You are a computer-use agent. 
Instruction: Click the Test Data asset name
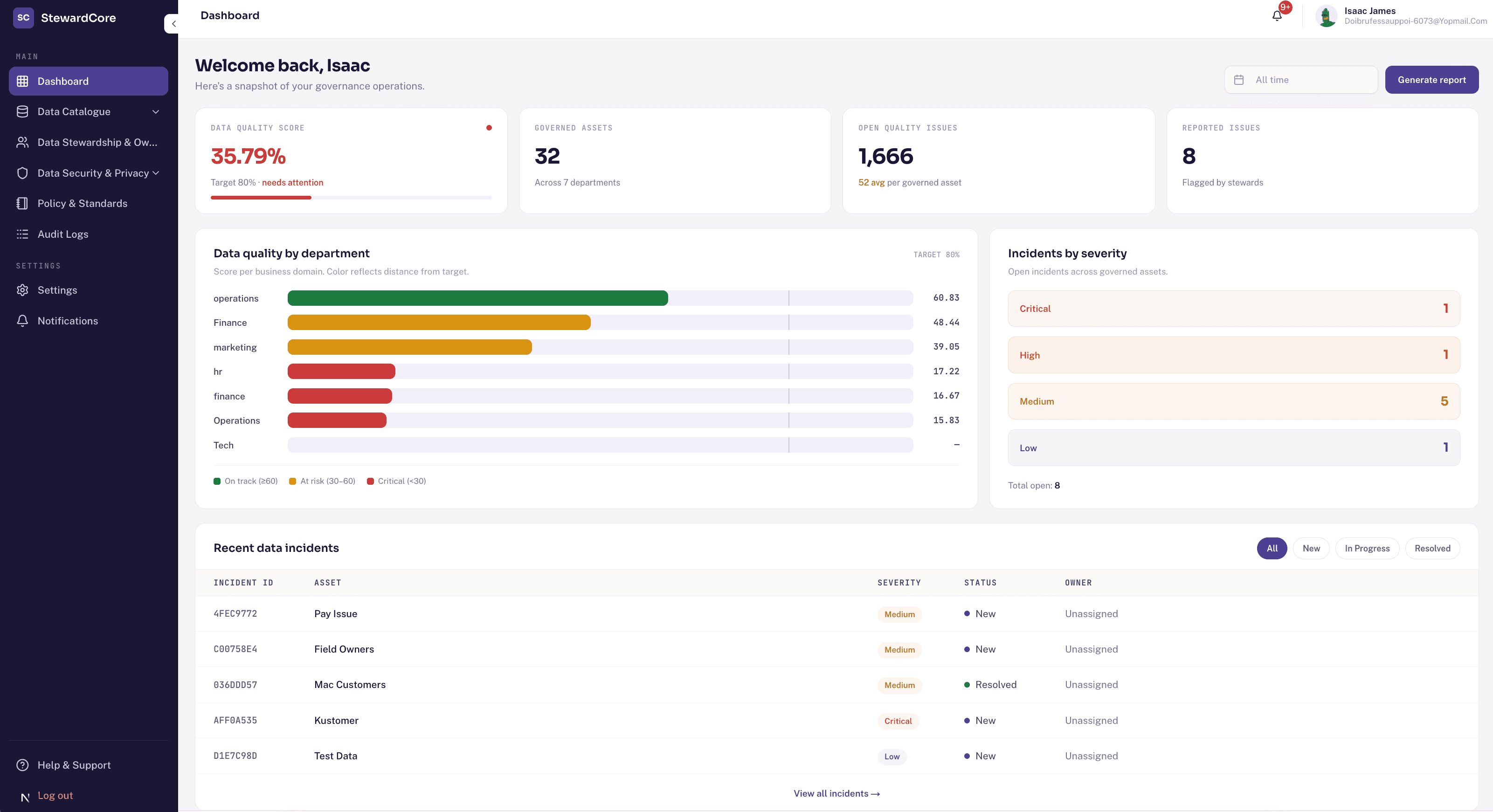(x=336, y=757)
